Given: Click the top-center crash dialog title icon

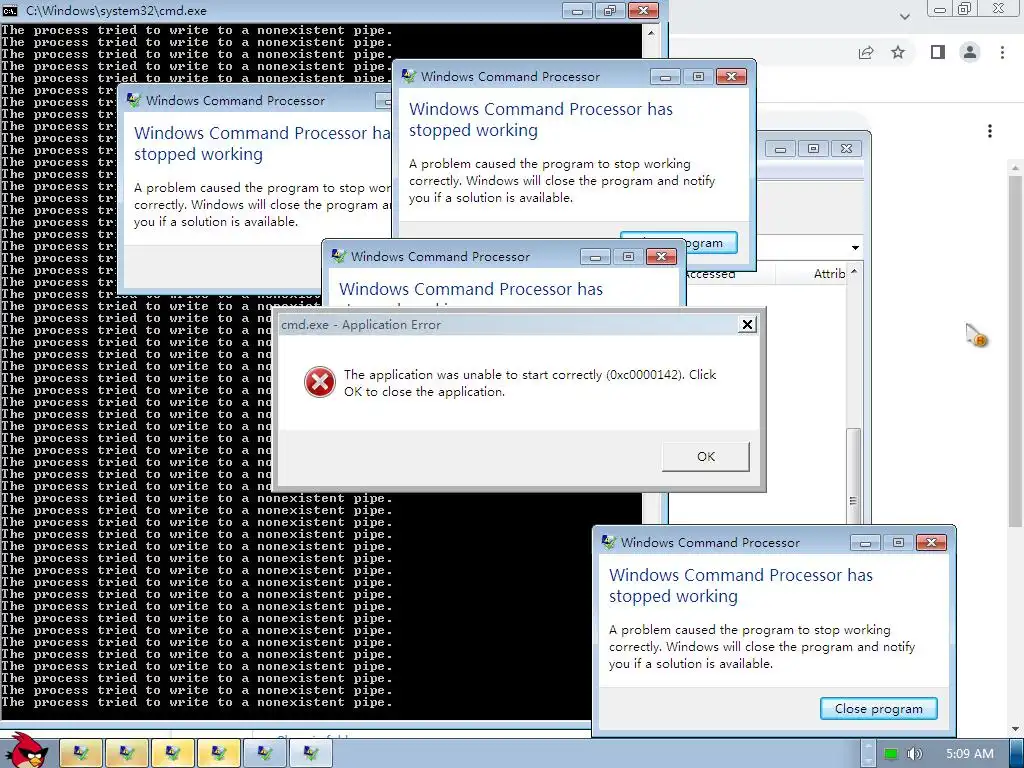Looking at the screenshot, I should [409, 76].
